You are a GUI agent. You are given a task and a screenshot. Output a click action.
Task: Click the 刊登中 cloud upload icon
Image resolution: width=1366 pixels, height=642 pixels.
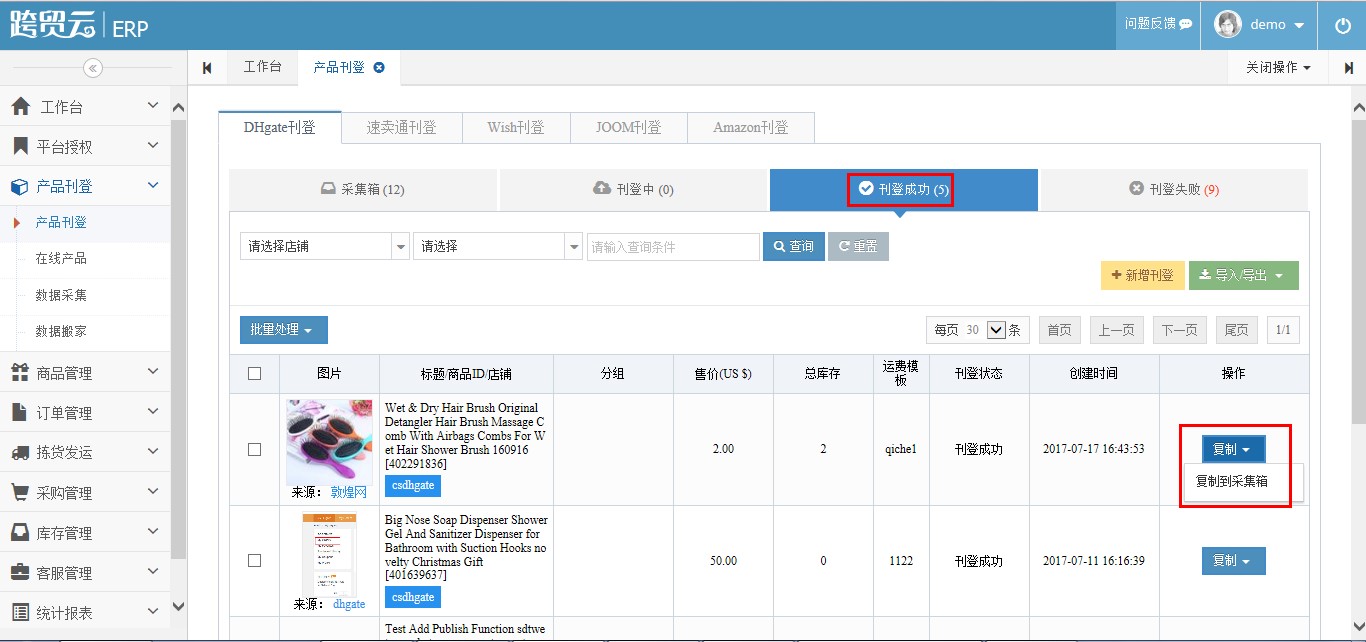click(602, 189)
